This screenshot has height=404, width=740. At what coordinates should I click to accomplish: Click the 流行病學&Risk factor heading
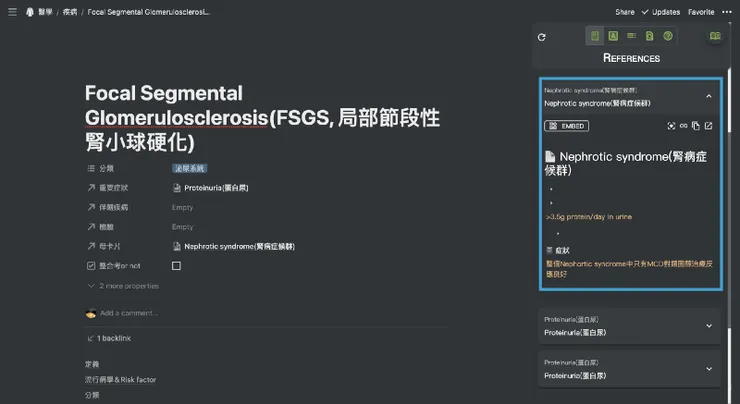coord(120,379)
